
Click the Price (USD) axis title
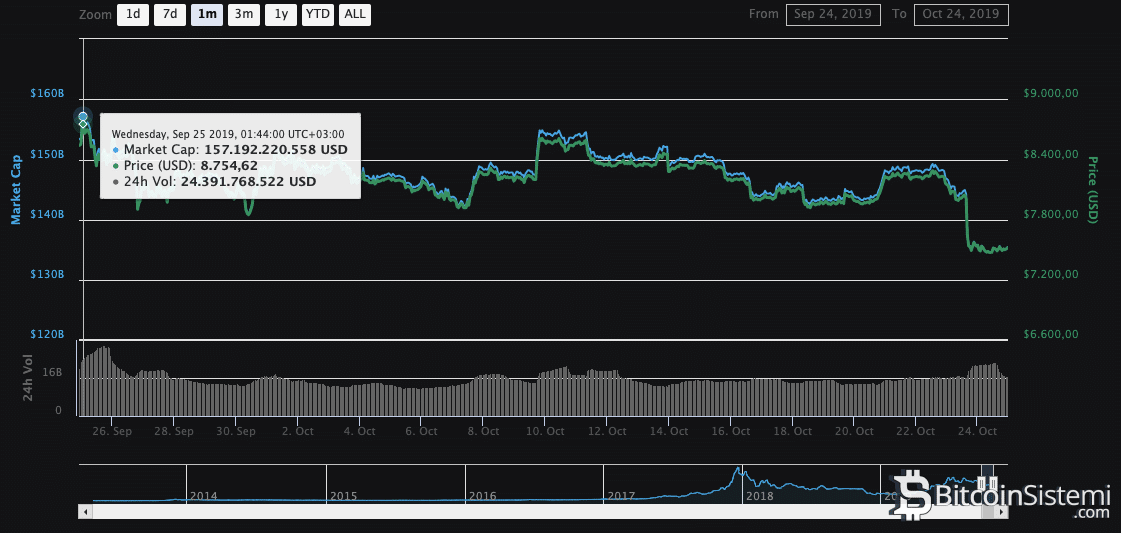pos(1093,189)
